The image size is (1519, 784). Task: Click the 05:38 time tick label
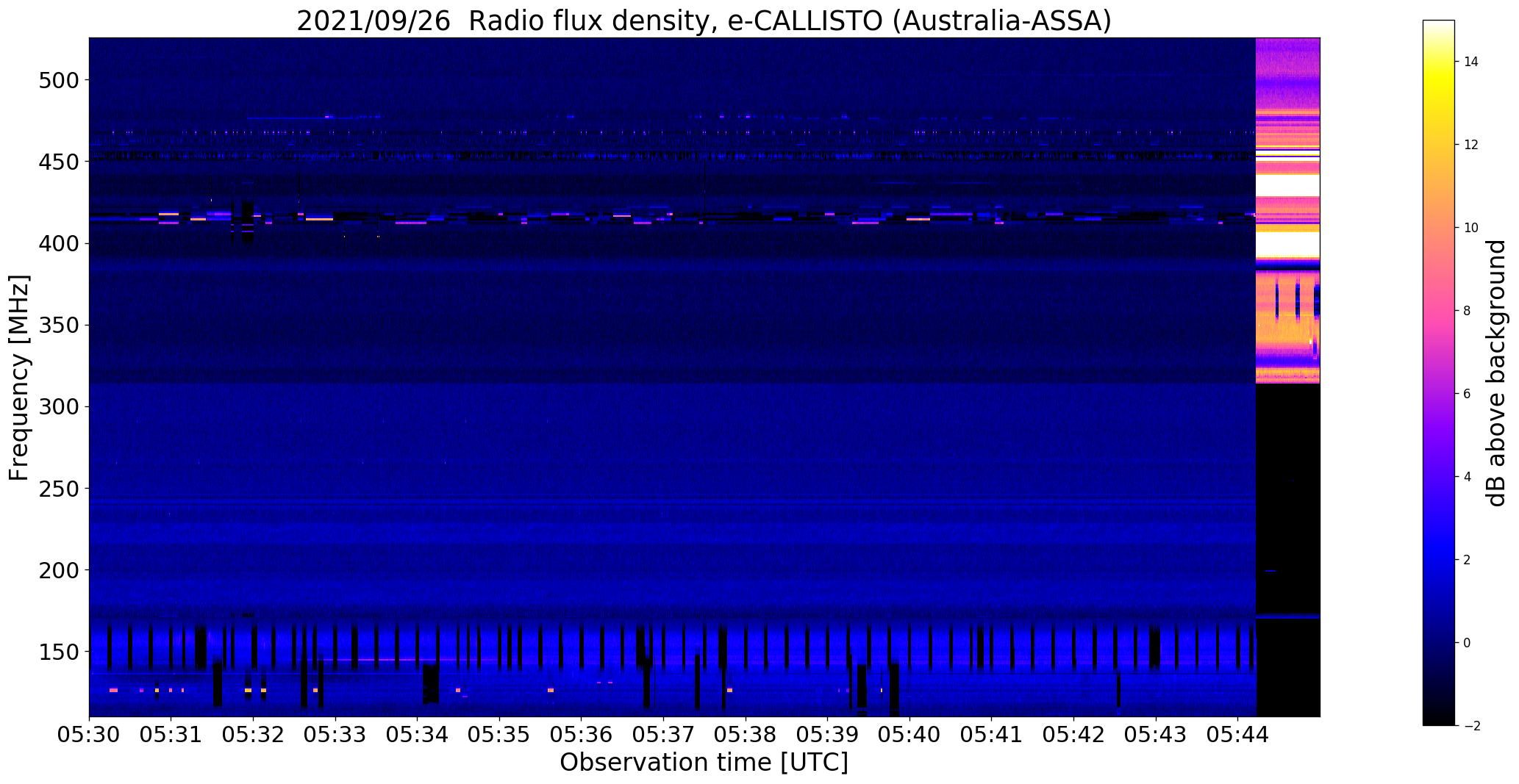[746, 735]
